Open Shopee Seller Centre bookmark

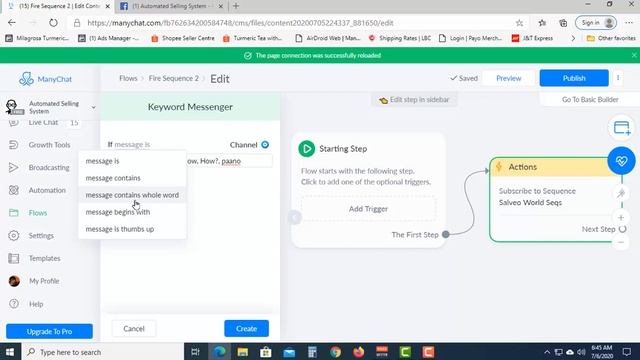pyautogui.click(x=183, y=38)
